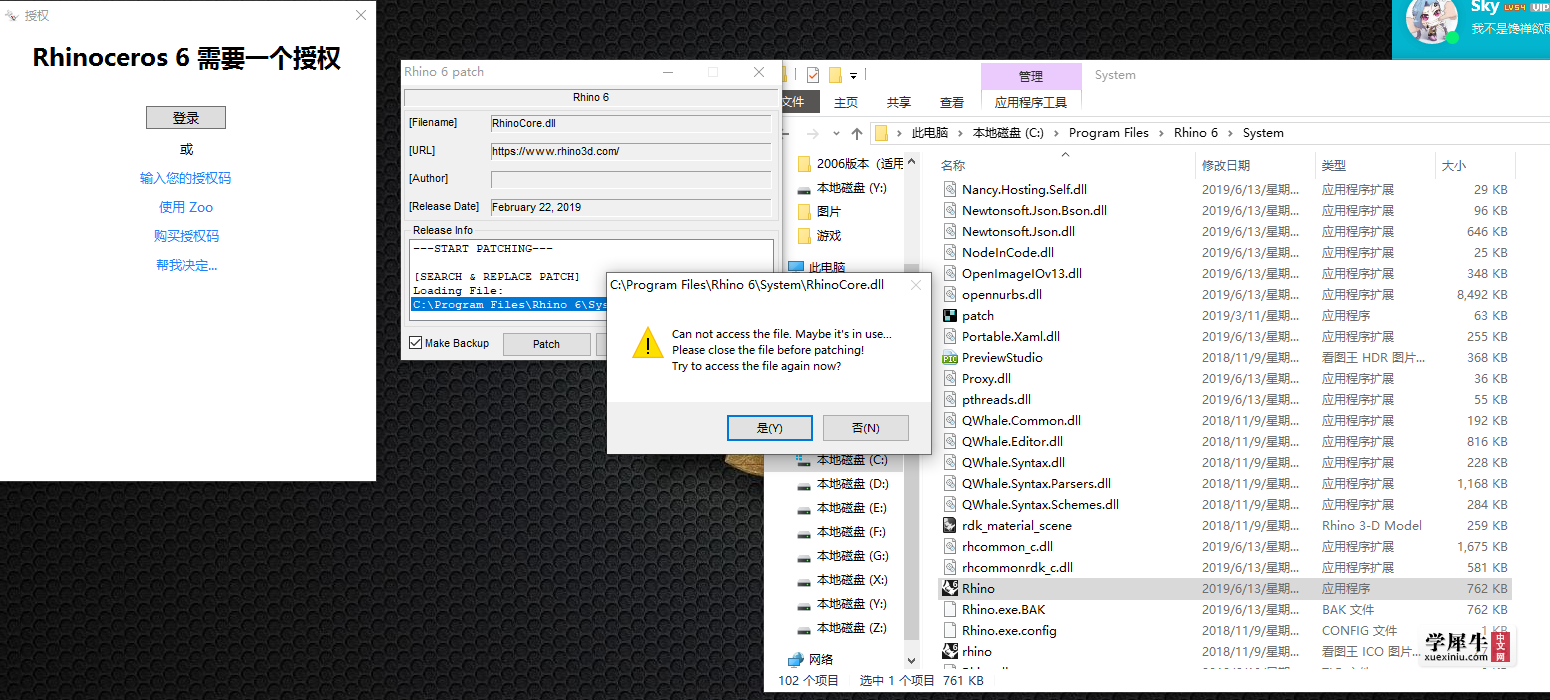Click the 使用 Zoo link
Screen dimensions: 1550x700
(x=186, y=207)
